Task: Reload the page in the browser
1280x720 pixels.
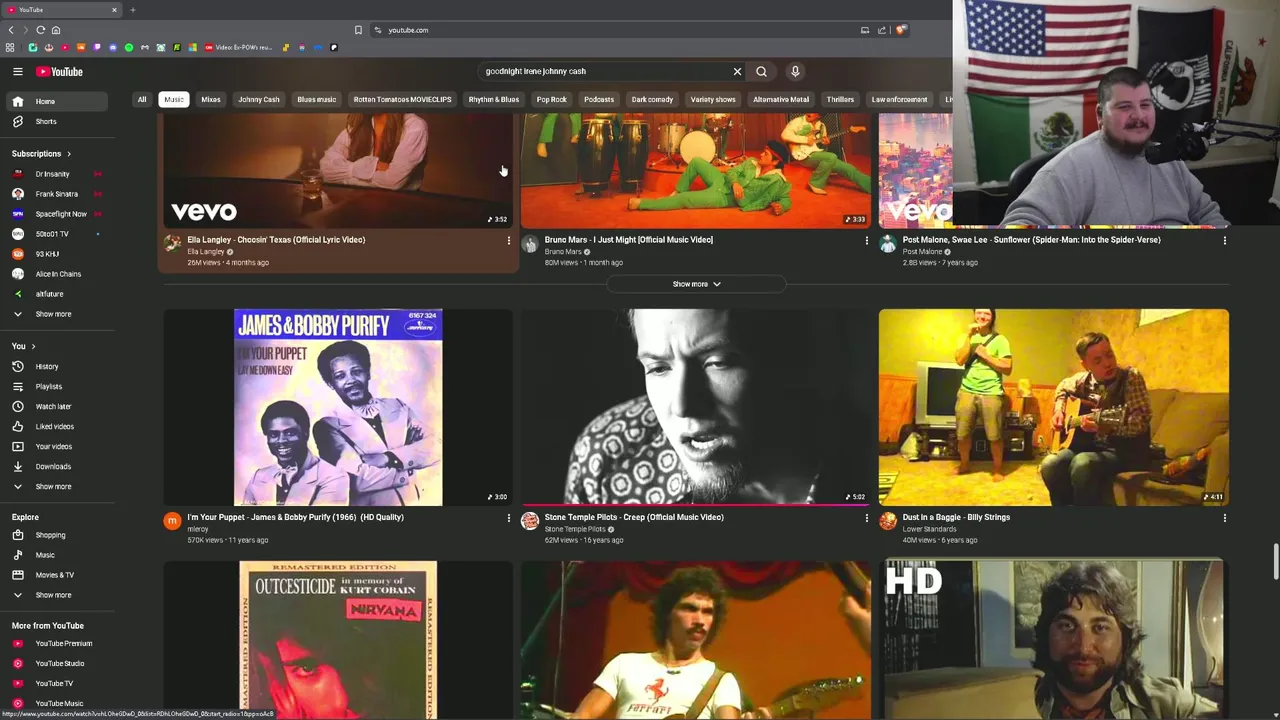Action: 40,30
